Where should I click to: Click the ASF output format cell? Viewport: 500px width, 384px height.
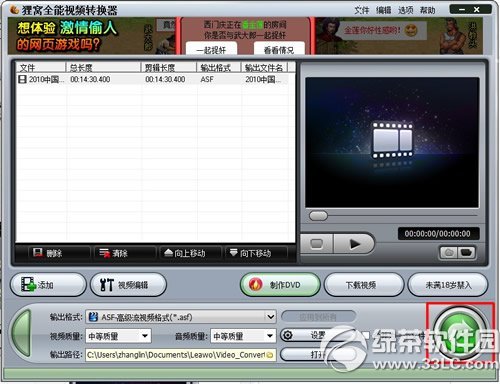click(x=207, y=79)
